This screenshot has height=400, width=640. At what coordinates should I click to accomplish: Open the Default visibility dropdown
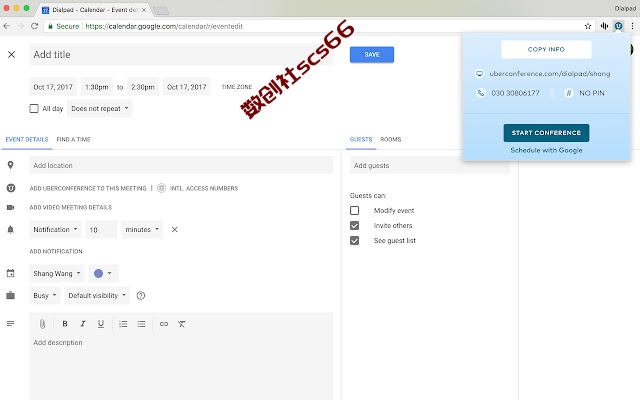(x=97, y=295)
